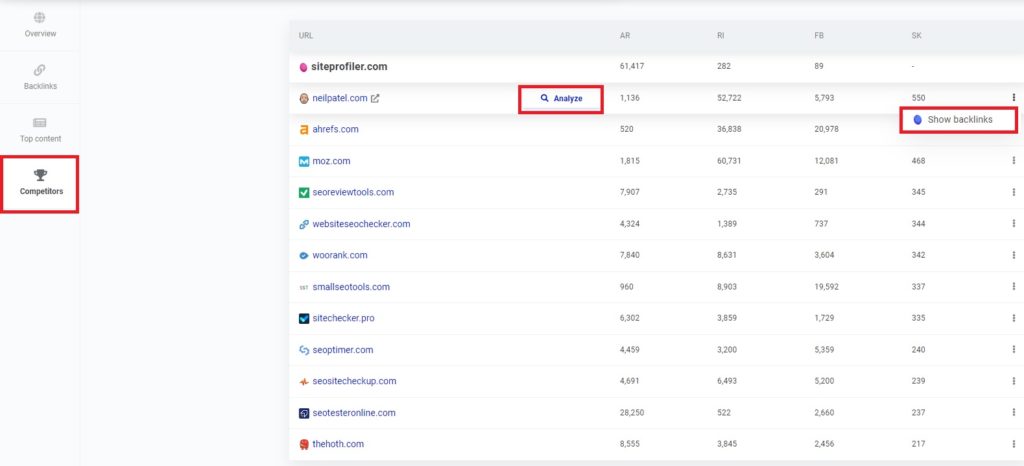
Task: Click the neilpatel.com avatar favicon
Action: point(304,99)
